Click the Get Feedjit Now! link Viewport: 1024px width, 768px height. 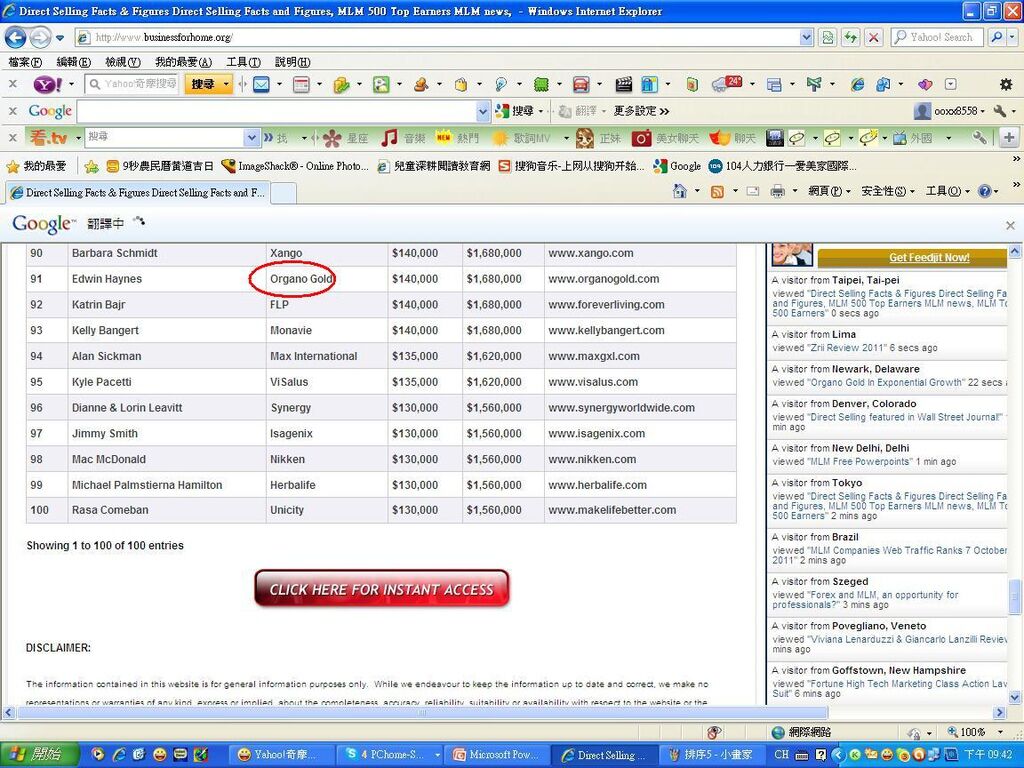click(929, 257)
